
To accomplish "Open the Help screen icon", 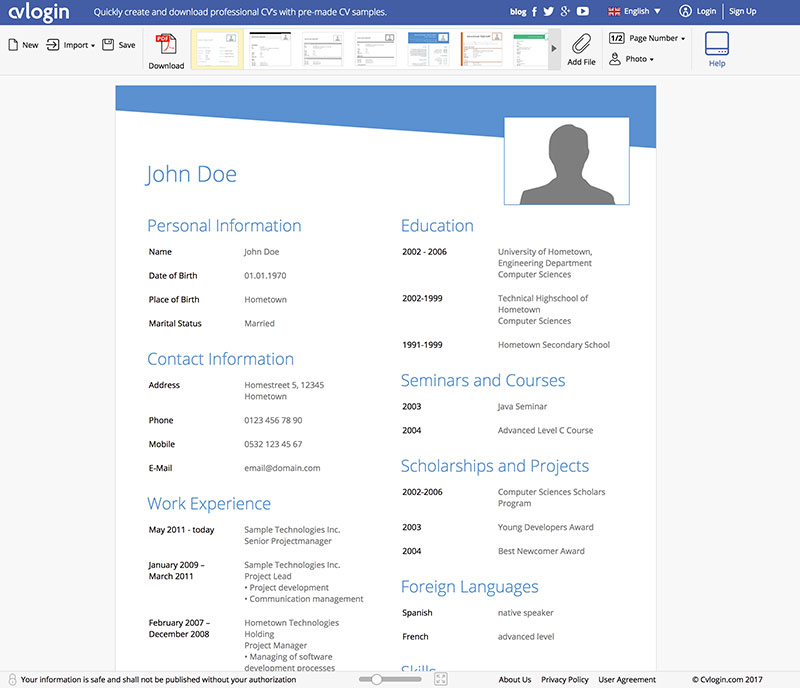I will (717, 45).
